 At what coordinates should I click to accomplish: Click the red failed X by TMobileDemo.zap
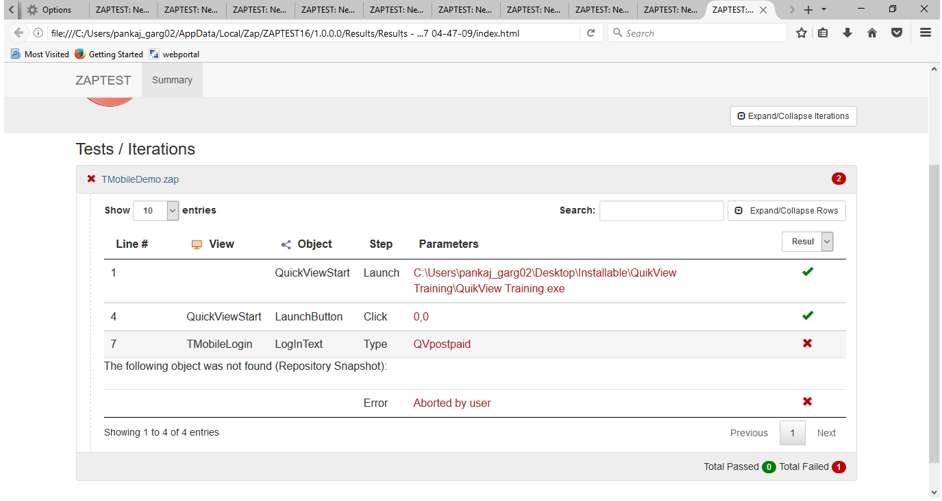click(x=91, y=178)
